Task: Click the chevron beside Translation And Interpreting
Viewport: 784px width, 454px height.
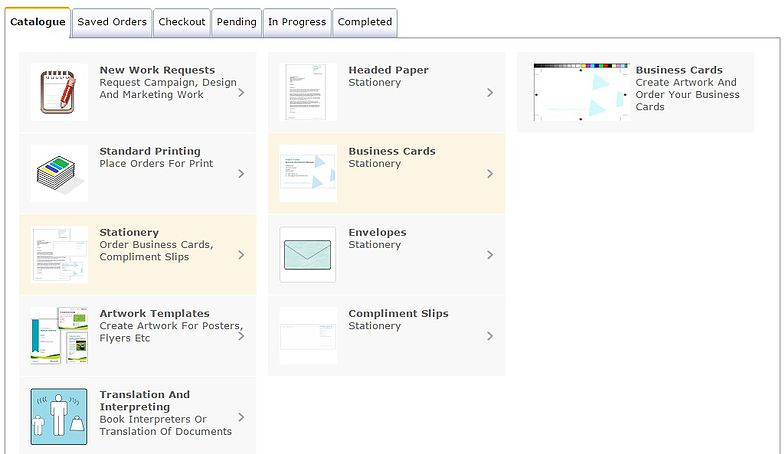Action: click(241, 417)
